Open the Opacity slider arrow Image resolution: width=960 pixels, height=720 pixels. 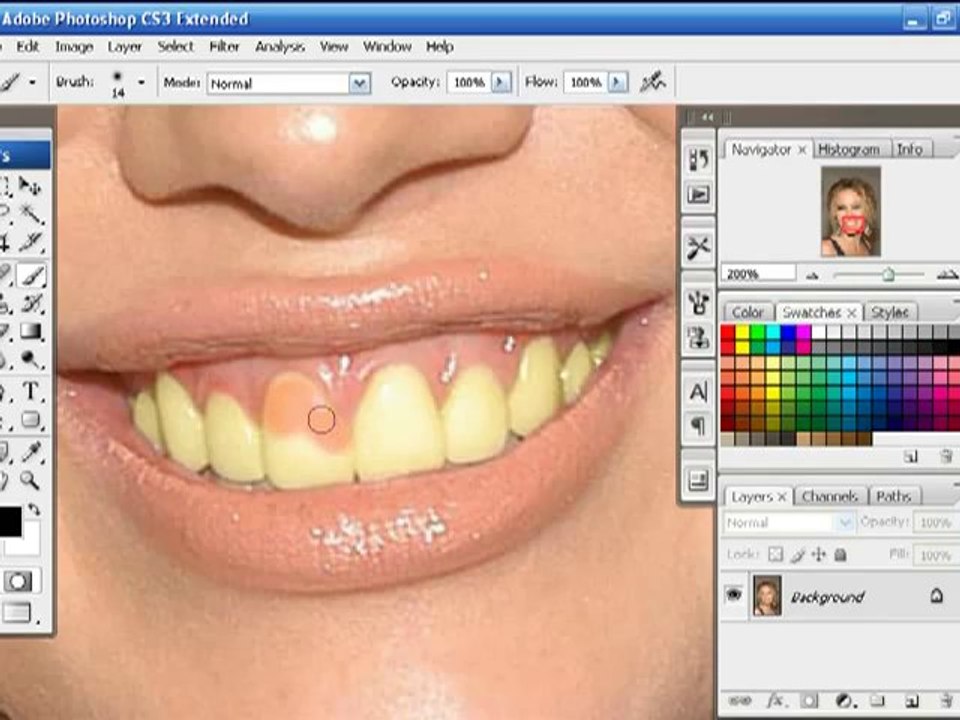(501, 82)
